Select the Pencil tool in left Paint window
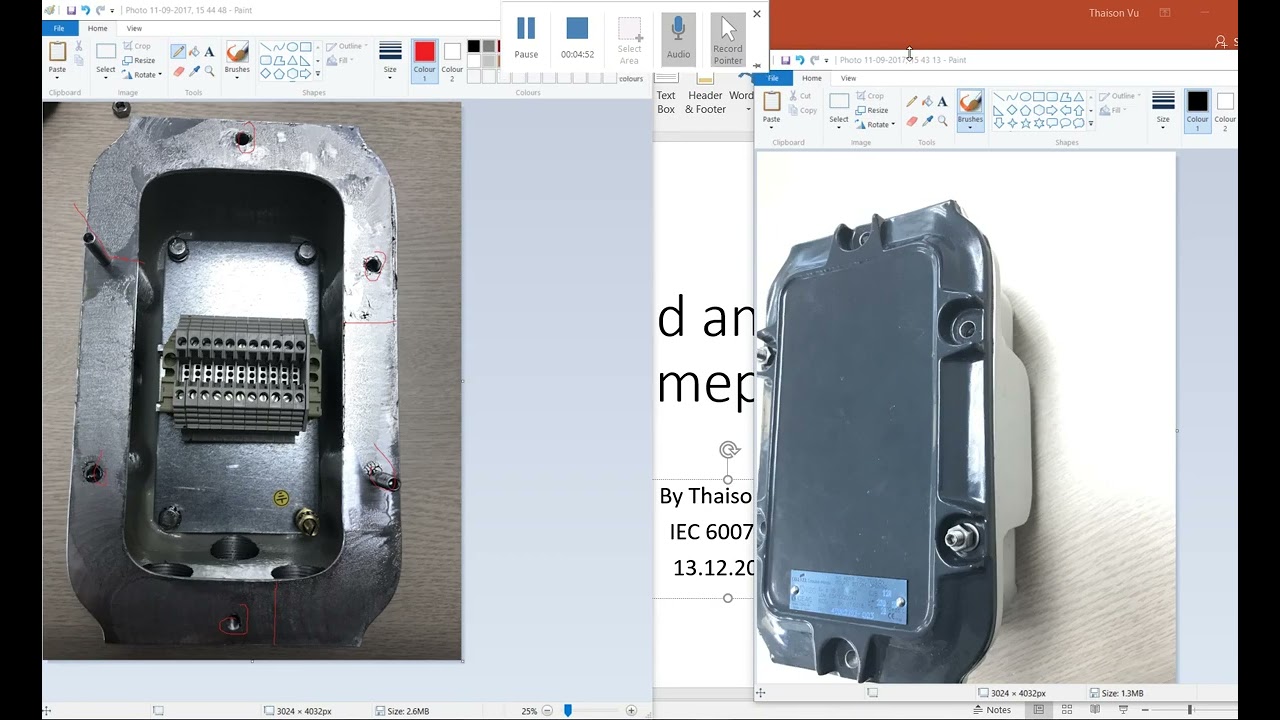 [x=178, y=52]
